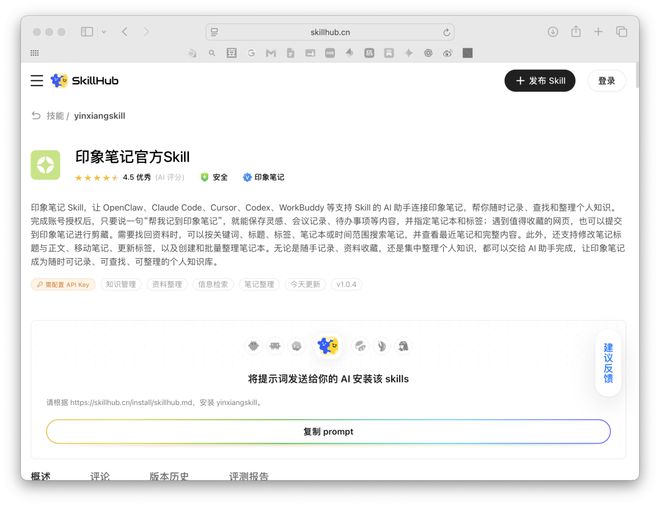Go forward in Safari

pyautogui.click(x=146, y=32)
